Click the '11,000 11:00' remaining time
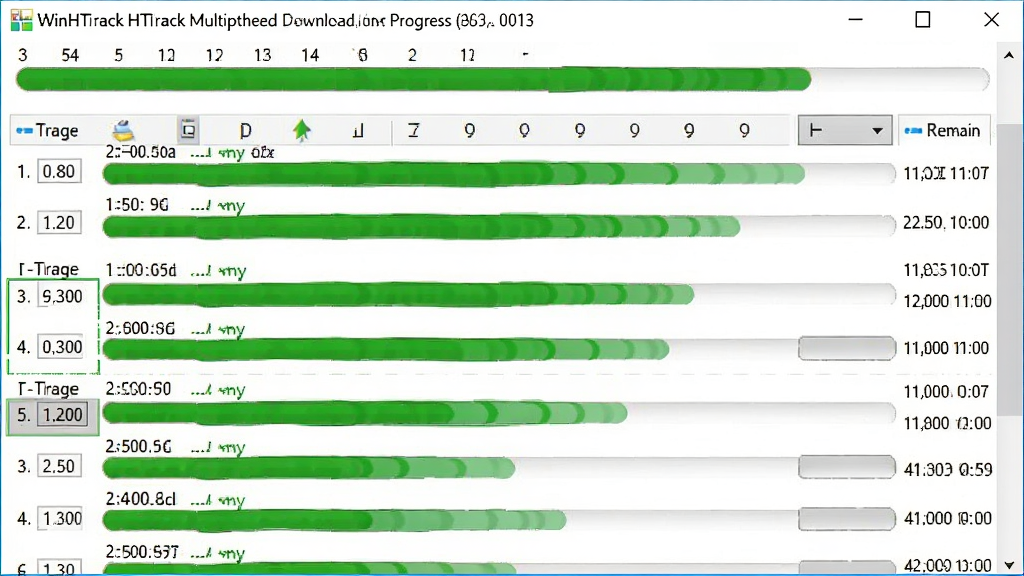The image size is (1024, 576). (946, 348)
